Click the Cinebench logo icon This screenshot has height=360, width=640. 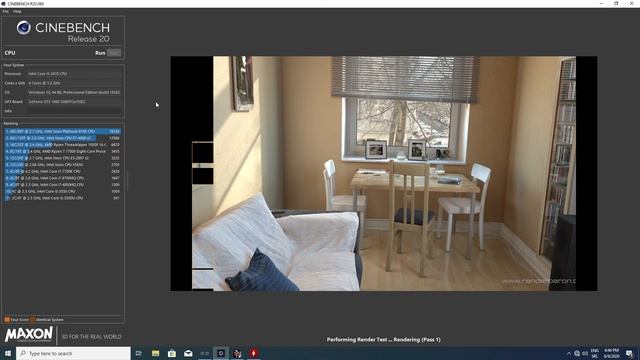click(x=24, y=28)
